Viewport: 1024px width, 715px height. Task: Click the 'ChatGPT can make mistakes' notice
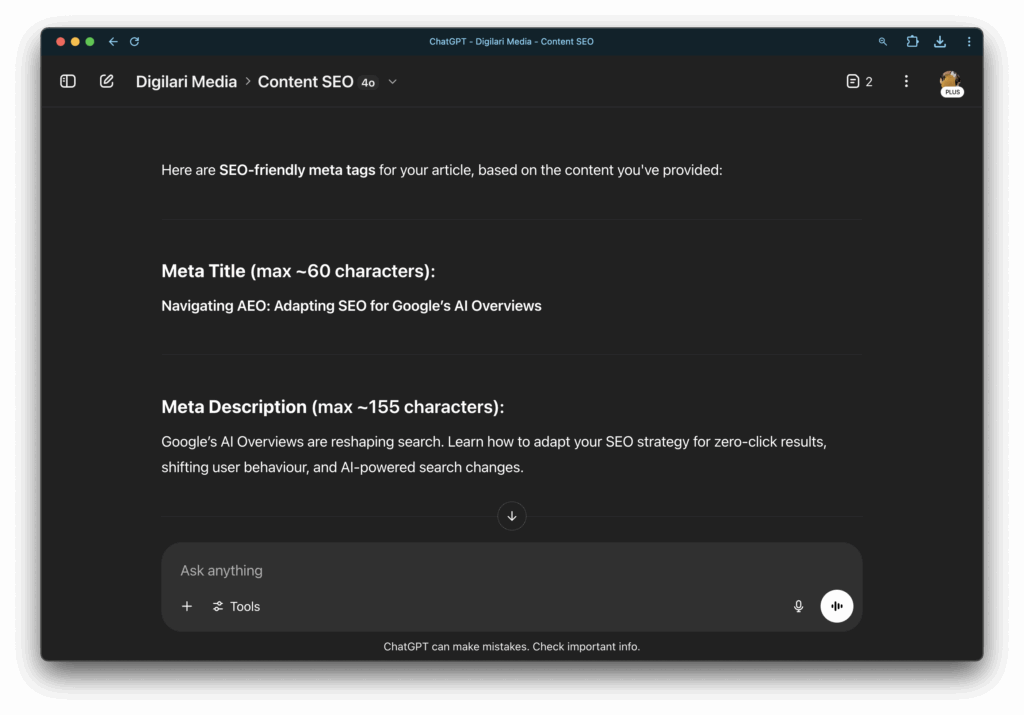click(x=511, y=646)
